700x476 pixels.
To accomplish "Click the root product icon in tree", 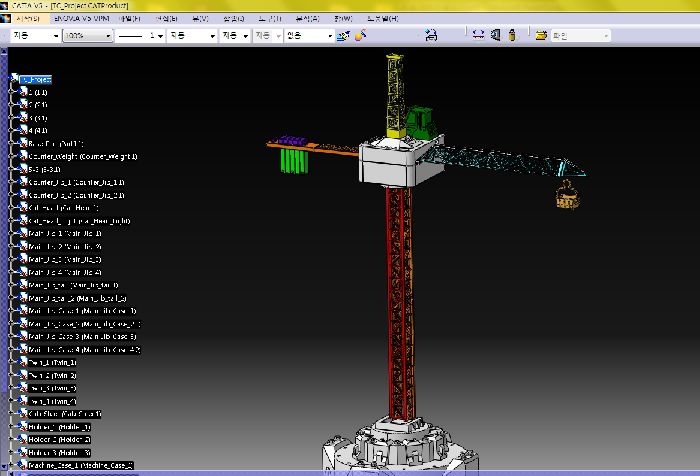I will pos(13,79).
